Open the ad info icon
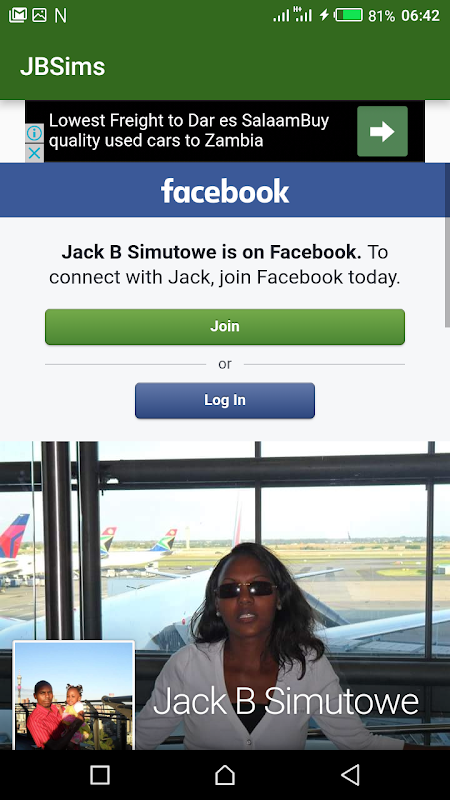This screenshot has height=800, width=450. pos(34,134)
